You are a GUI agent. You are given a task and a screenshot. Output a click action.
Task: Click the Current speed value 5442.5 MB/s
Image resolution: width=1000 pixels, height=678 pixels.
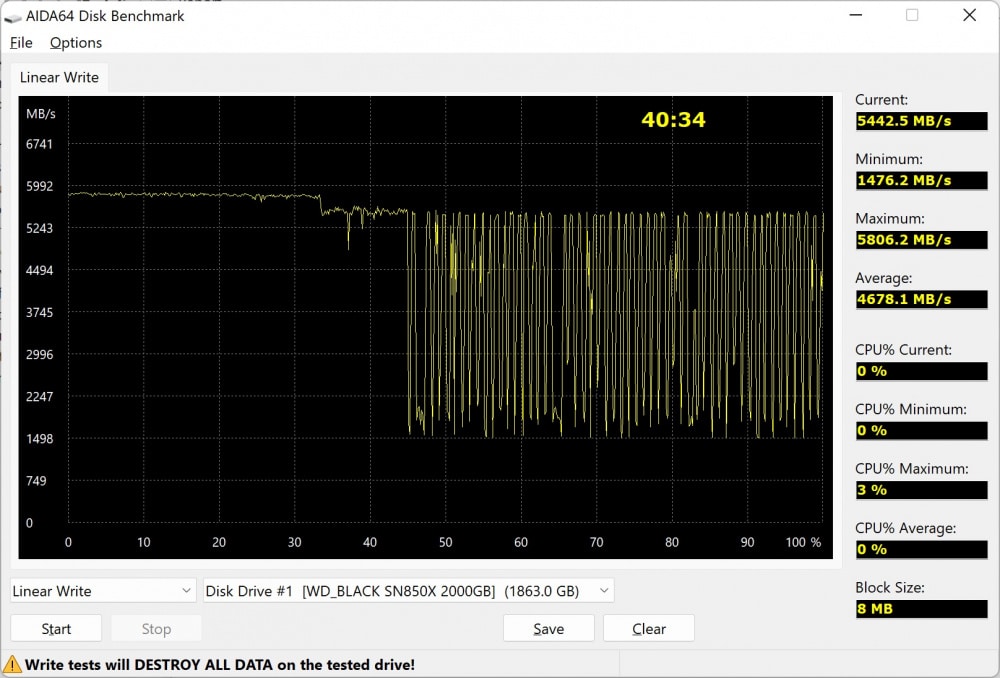[x=922, y=121]
